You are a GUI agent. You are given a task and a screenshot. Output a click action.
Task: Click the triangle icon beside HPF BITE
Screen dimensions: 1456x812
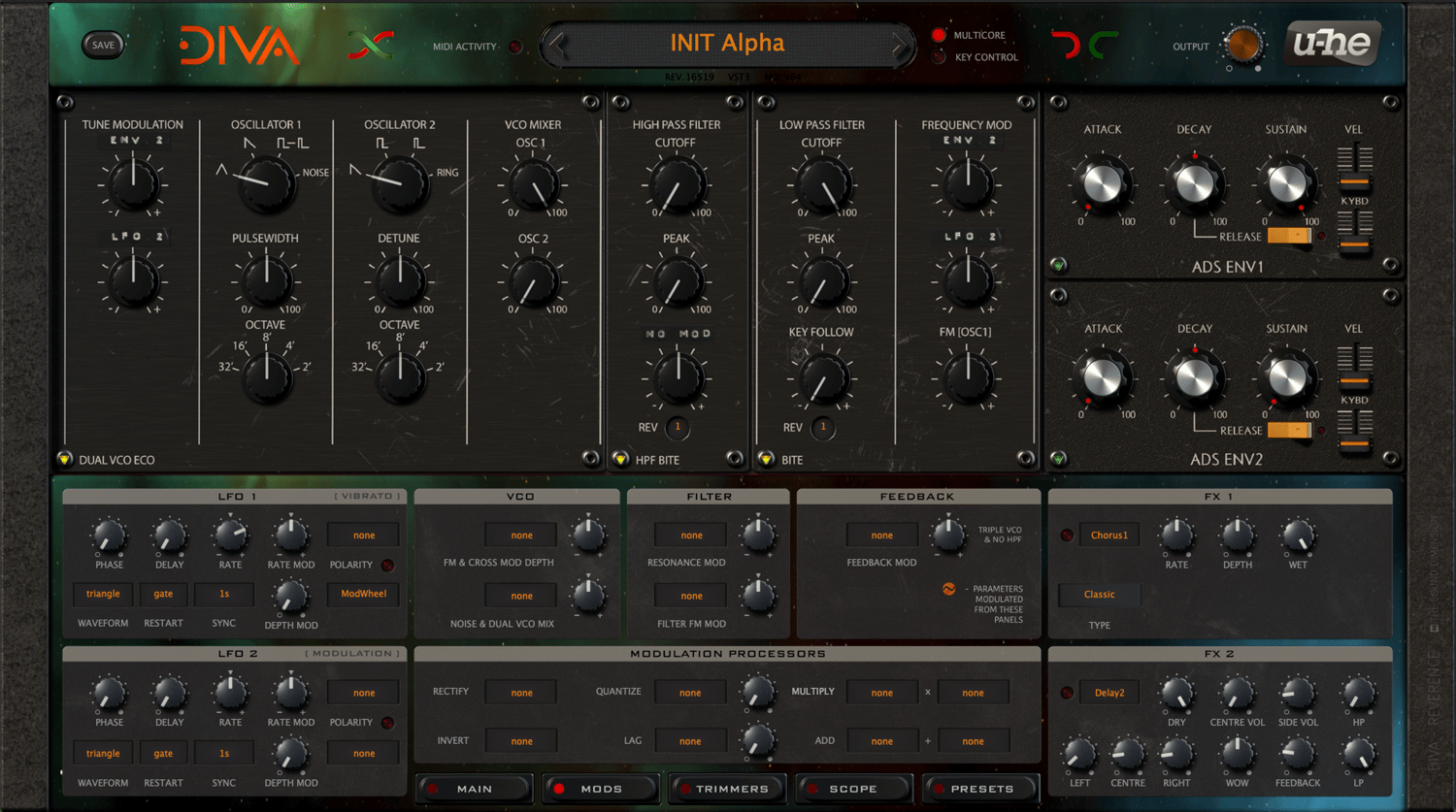(621, 459)
